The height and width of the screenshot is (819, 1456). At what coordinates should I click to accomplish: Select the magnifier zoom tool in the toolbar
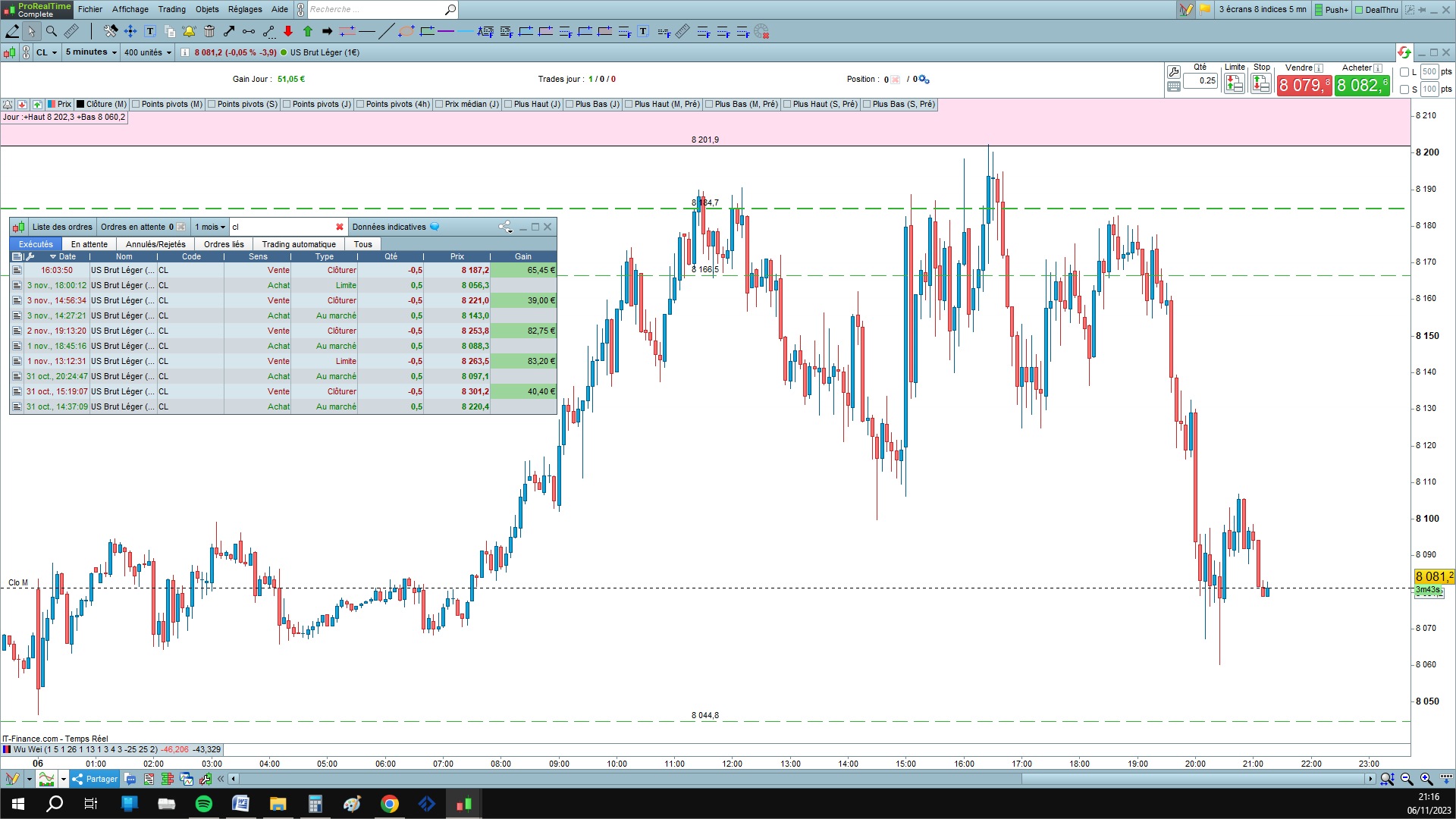(51, 31)
